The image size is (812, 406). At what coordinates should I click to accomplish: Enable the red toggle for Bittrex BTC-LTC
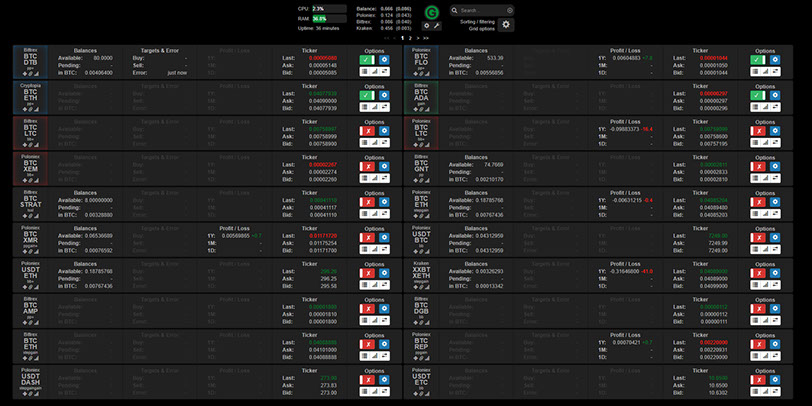pyautogui.click(x=366, y=131)
